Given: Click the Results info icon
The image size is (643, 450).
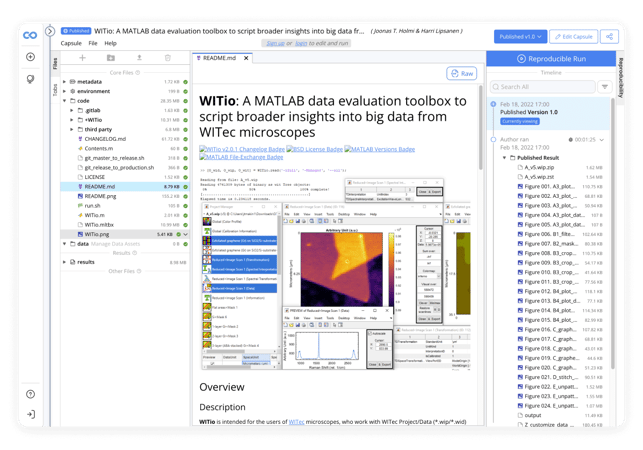Looking at the screenshot, I should (135, 253).
